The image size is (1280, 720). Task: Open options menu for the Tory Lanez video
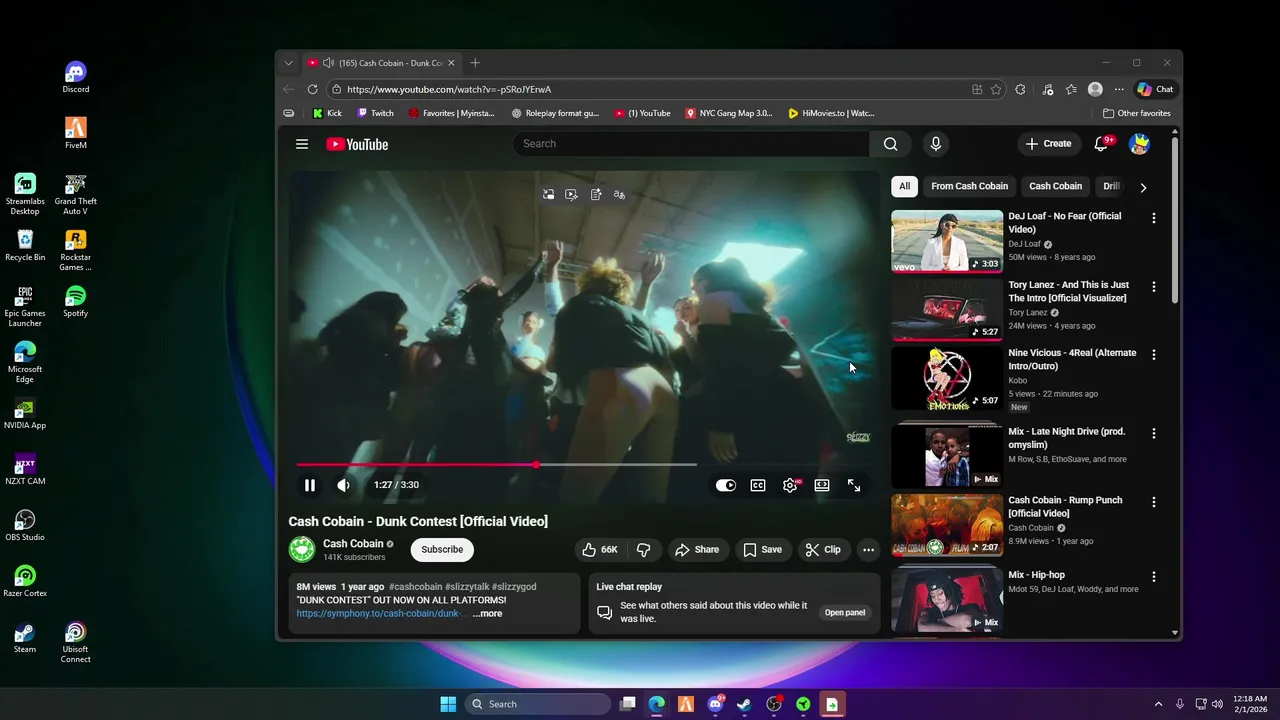click(1154, 287)
